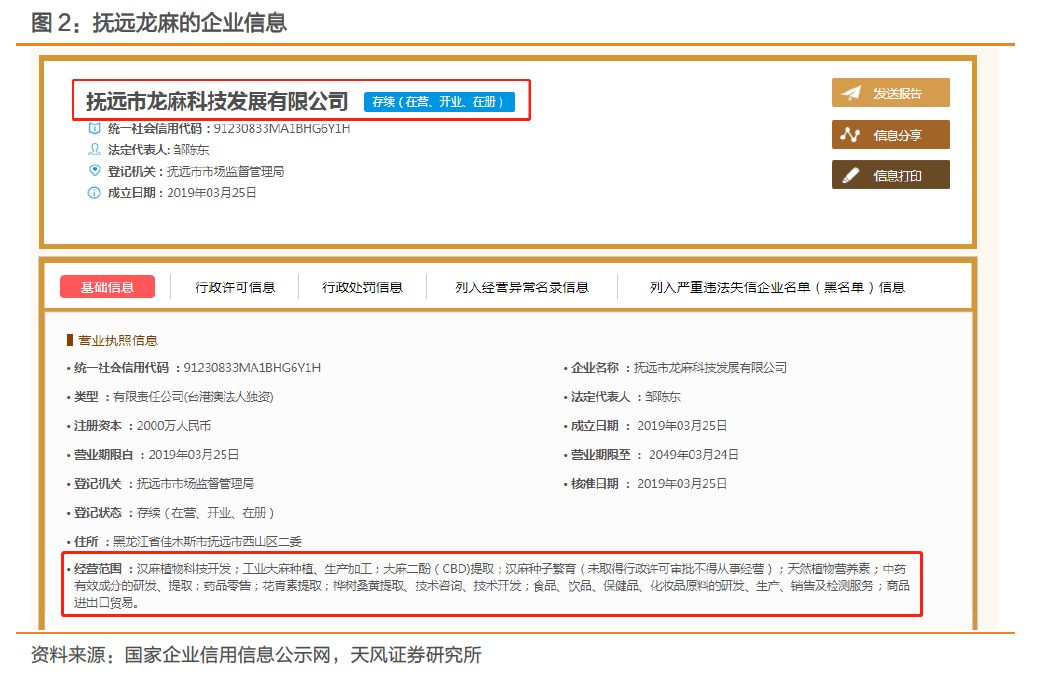Open the 行政处罚信息 tab
Image resolution: width=1043 pixels, height=677 pixels.
[x=363, y=287]
